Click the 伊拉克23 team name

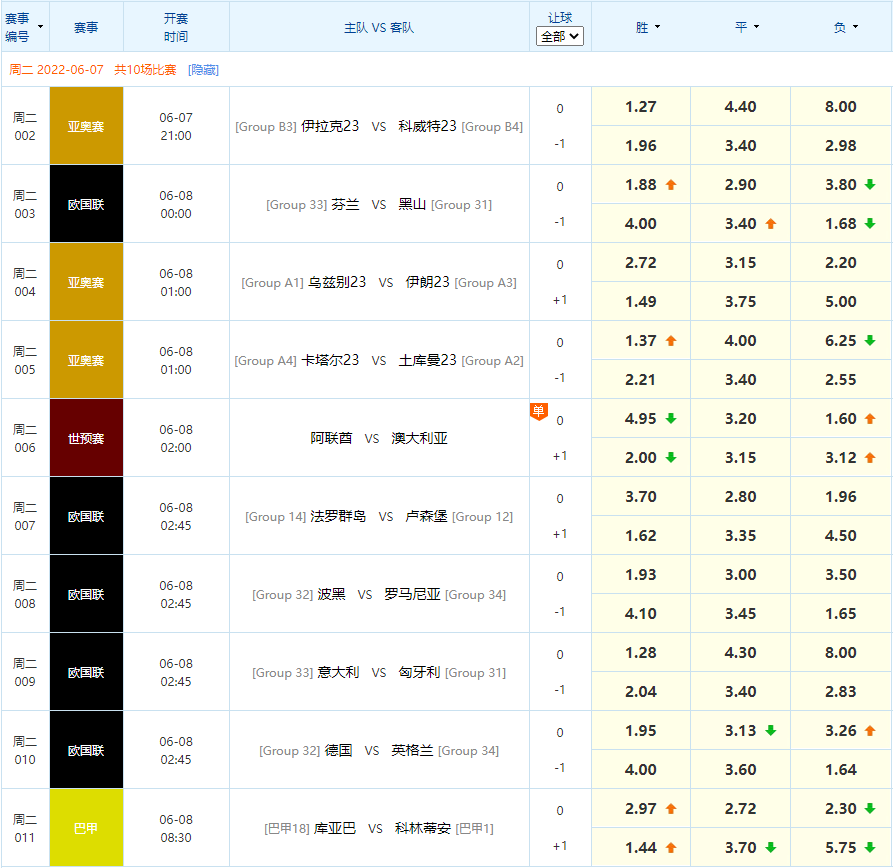click(x=330, y=126)
